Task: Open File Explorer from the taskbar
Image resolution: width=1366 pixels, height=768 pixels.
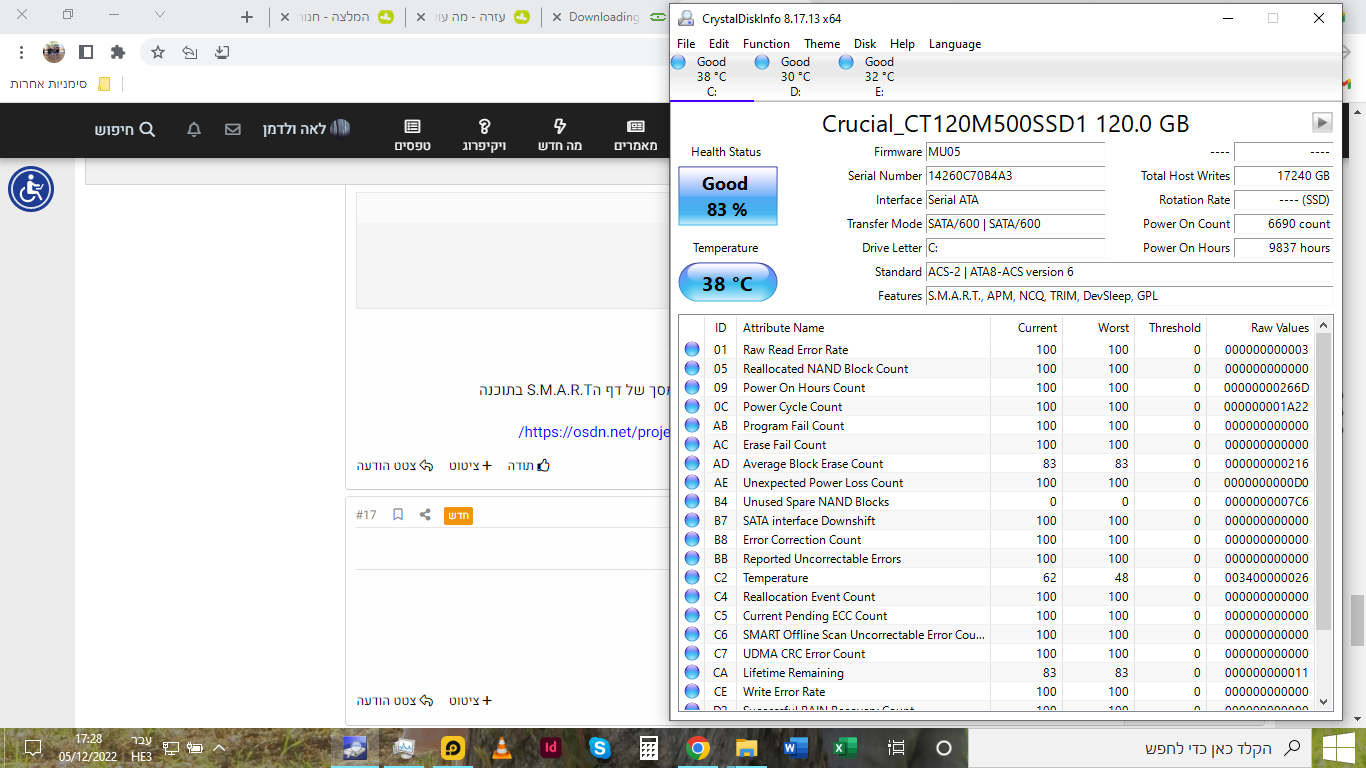Action: click(747, 747)
